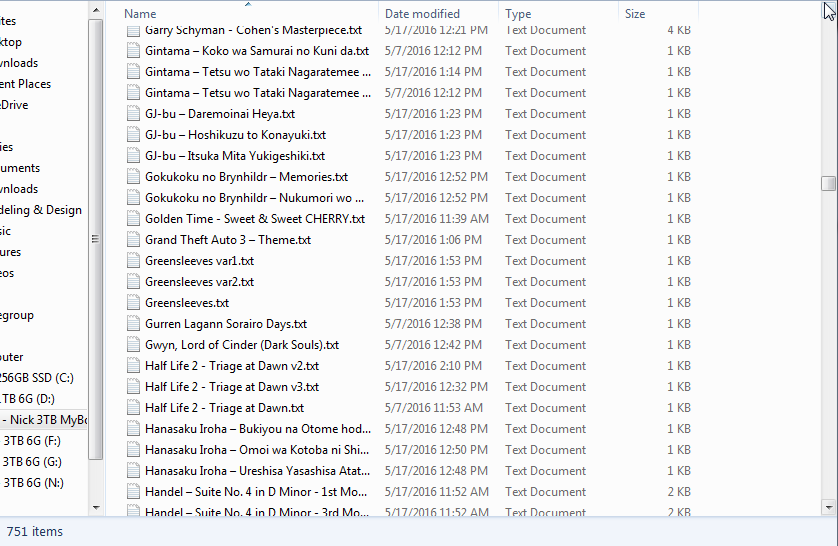Click the navigation pane scroll up arrow
The image size is (838, 546).
point(96,10)
